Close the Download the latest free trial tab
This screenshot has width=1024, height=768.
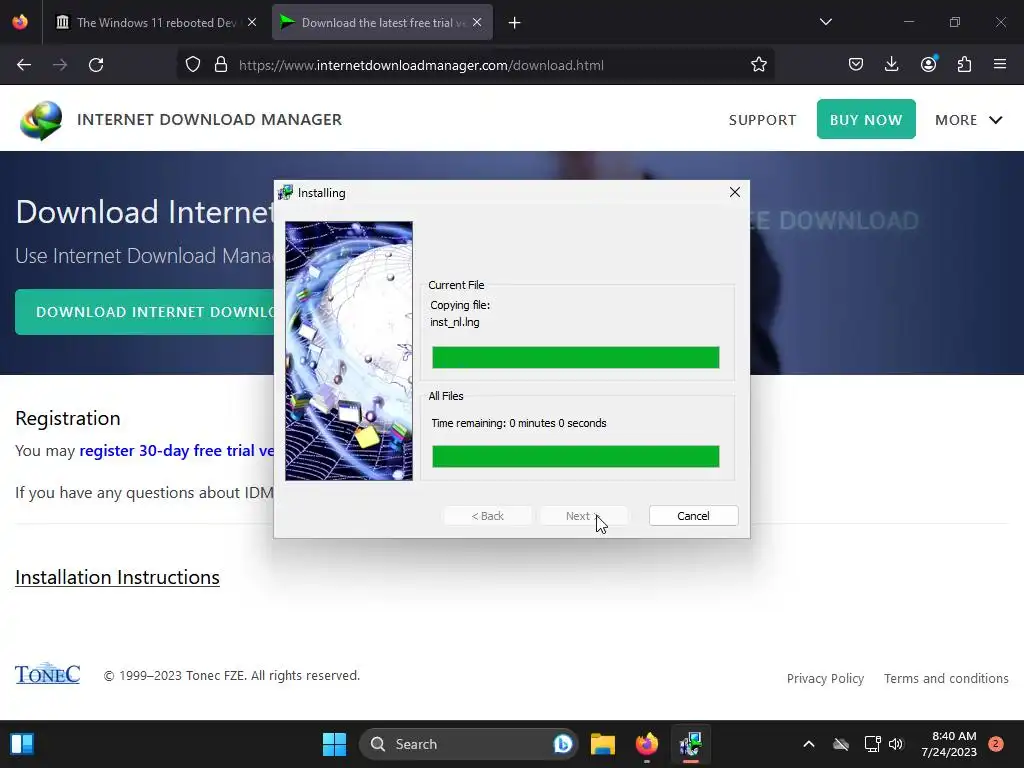pyautogui.click(x=477, y=22)
